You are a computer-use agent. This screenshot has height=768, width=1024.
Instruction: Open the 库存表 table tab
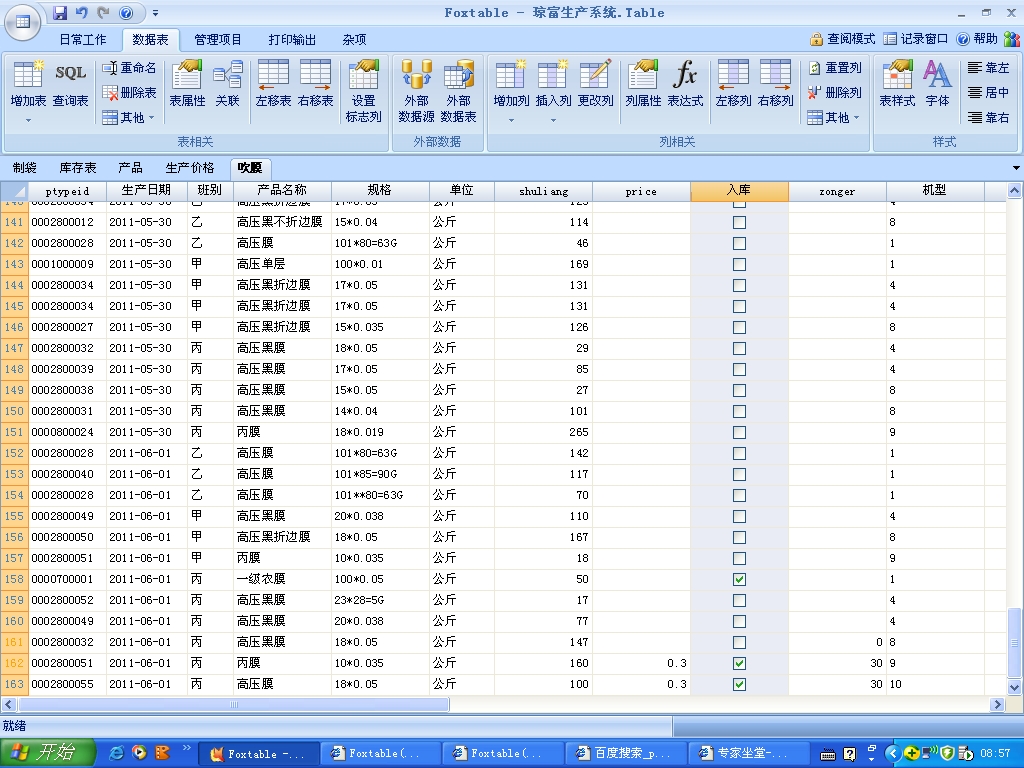pyautogui.click(x=78, y=168)
